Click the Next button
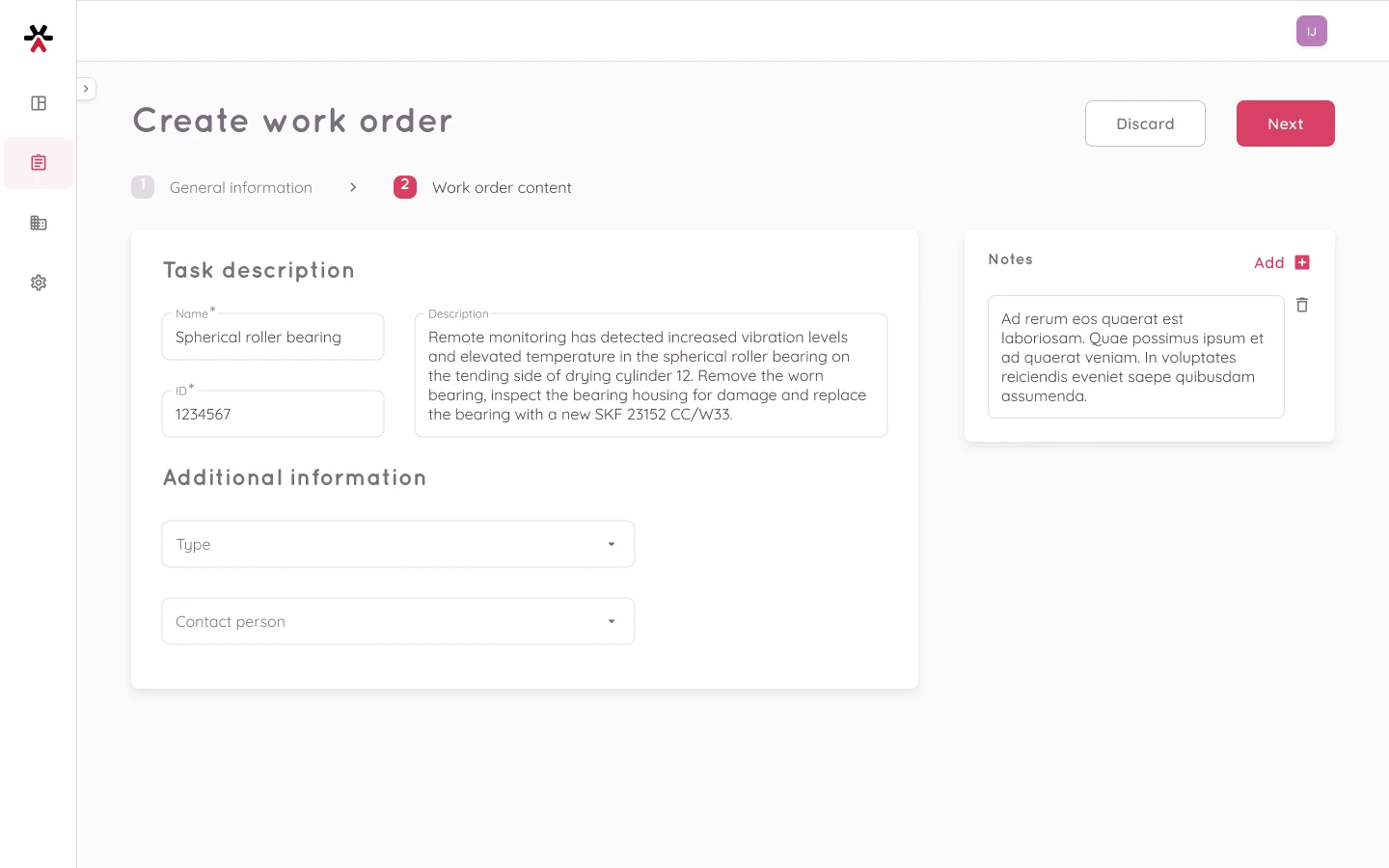The image size is (1389, 868). 1286,123
